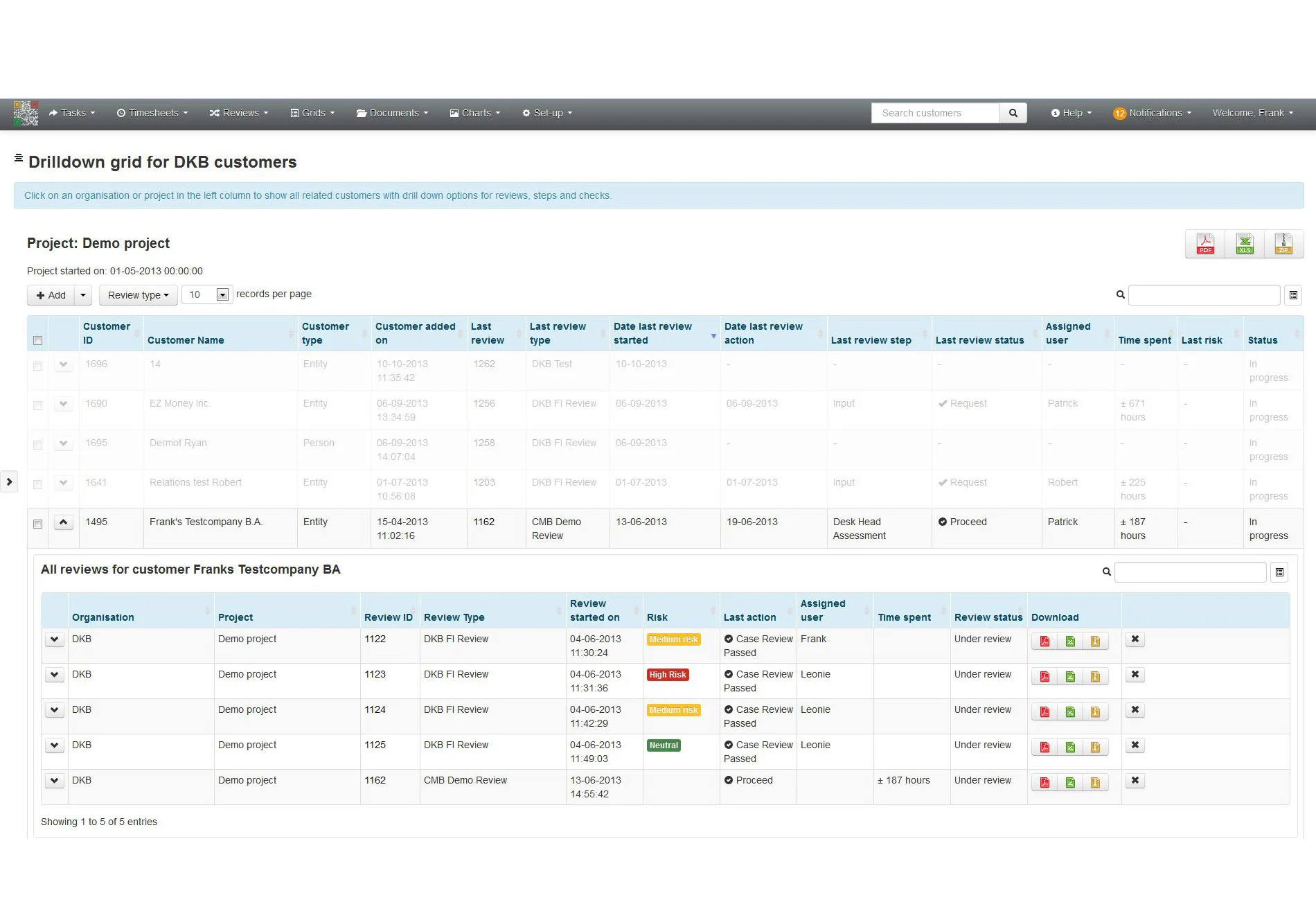Click the search magnifier button in navbar

(1013, 113)
